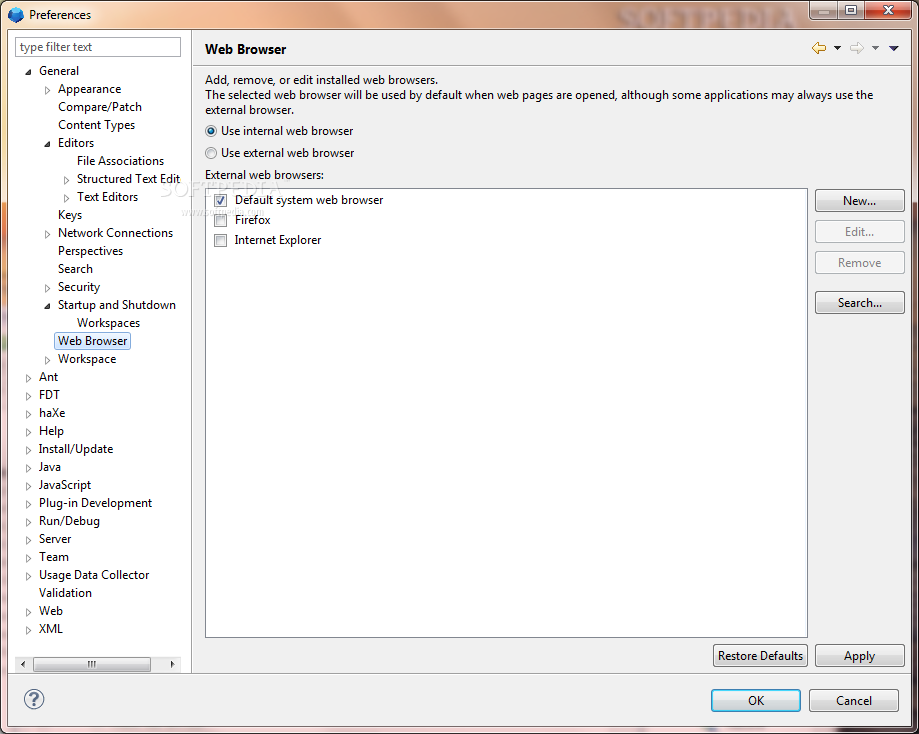Click the Firefox entry in browser list
The image size is (919, 734).
click(x=253, y=220)
